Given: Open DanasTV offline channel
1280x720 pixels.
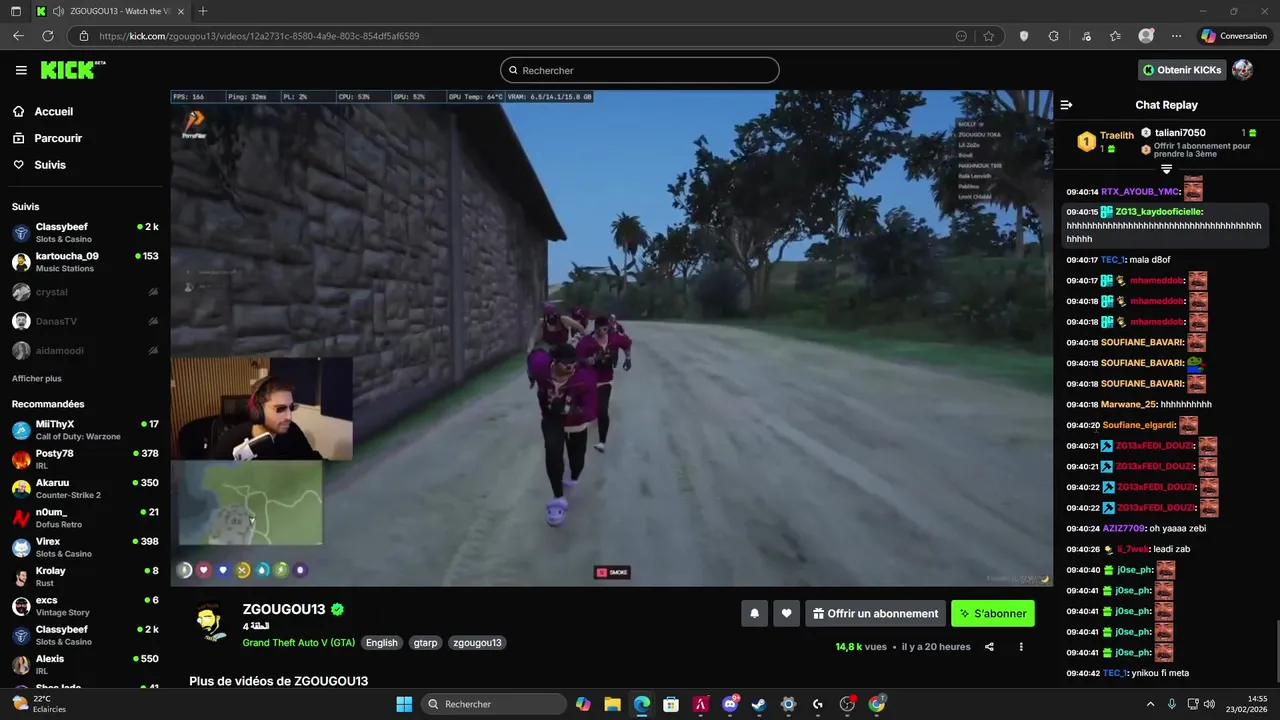Looking at the screenshot, I should [85, 321].
